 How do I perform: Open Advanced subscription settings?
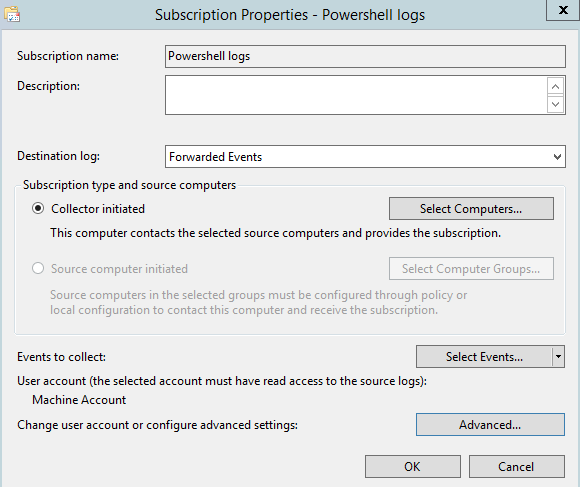click(490, 425)
